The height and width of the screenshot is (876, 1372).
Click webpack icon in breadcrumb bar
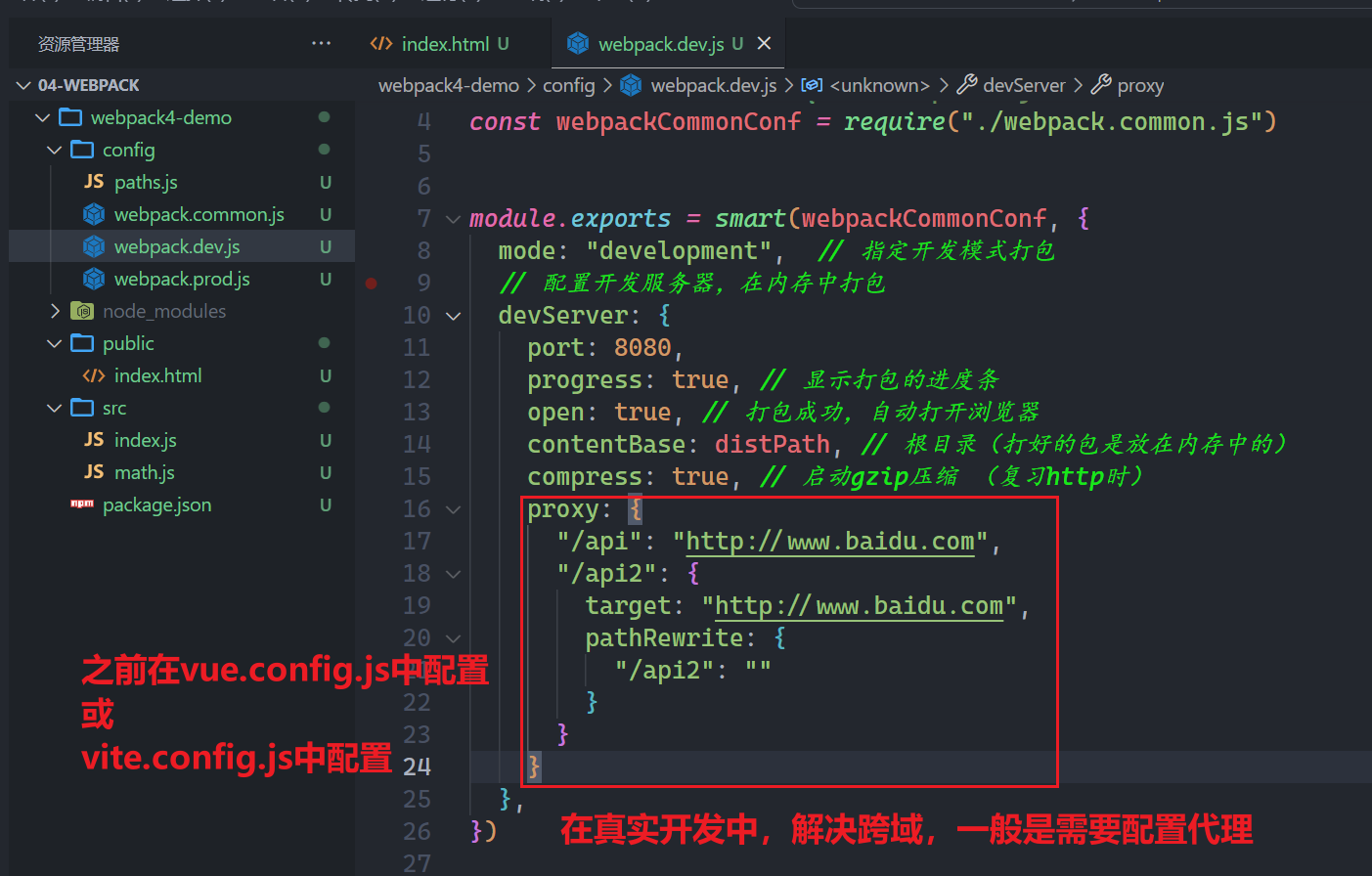click(632, 85)
